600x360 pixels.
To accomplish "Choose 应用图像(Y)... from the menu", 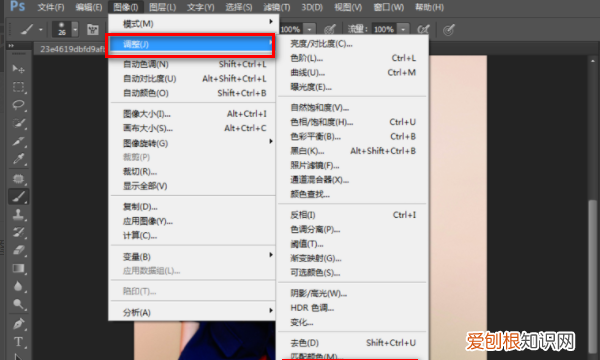I will click(194, 221).
